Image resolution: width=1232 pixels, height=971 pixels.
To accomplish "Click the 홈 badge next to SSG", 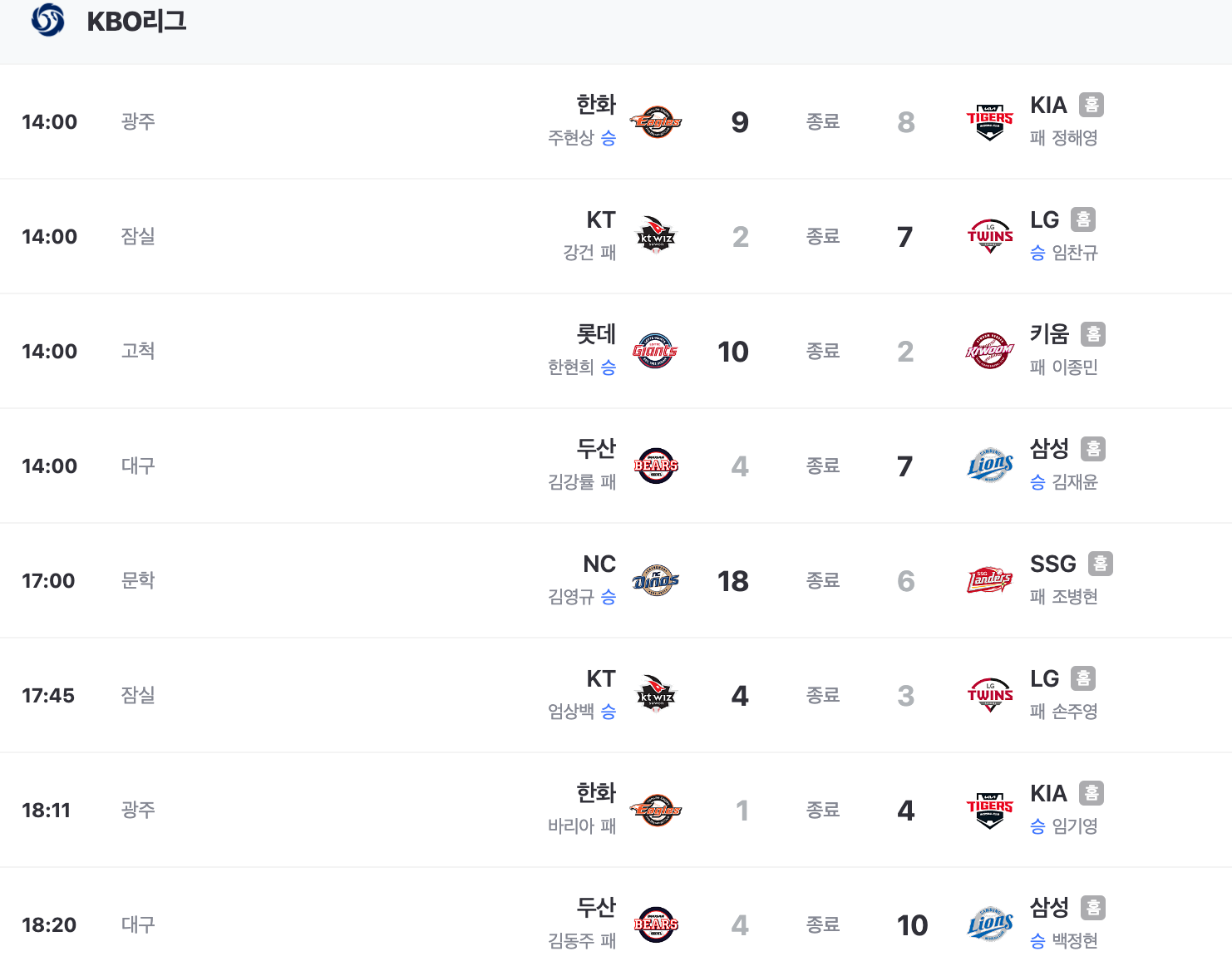I will click(1100, 564).
